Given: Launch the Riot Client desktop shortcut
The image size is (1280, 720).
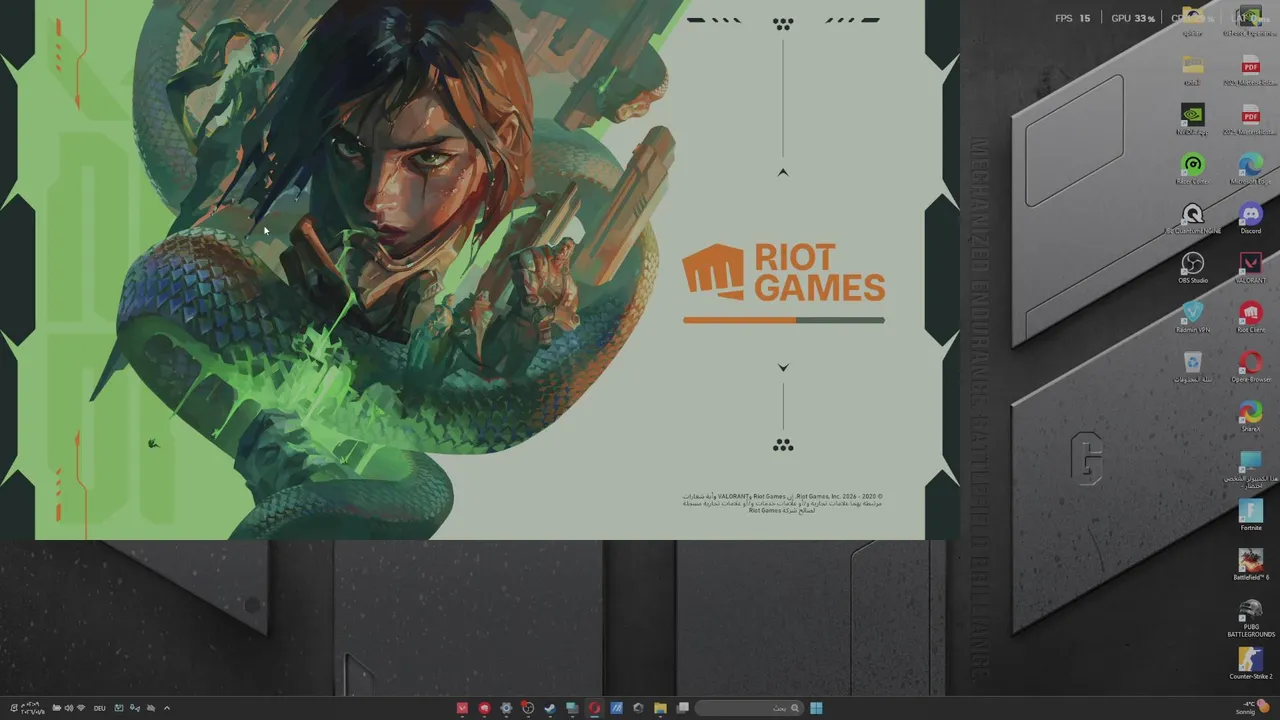Looking at the screenshot, I should tap(1250, 318).
